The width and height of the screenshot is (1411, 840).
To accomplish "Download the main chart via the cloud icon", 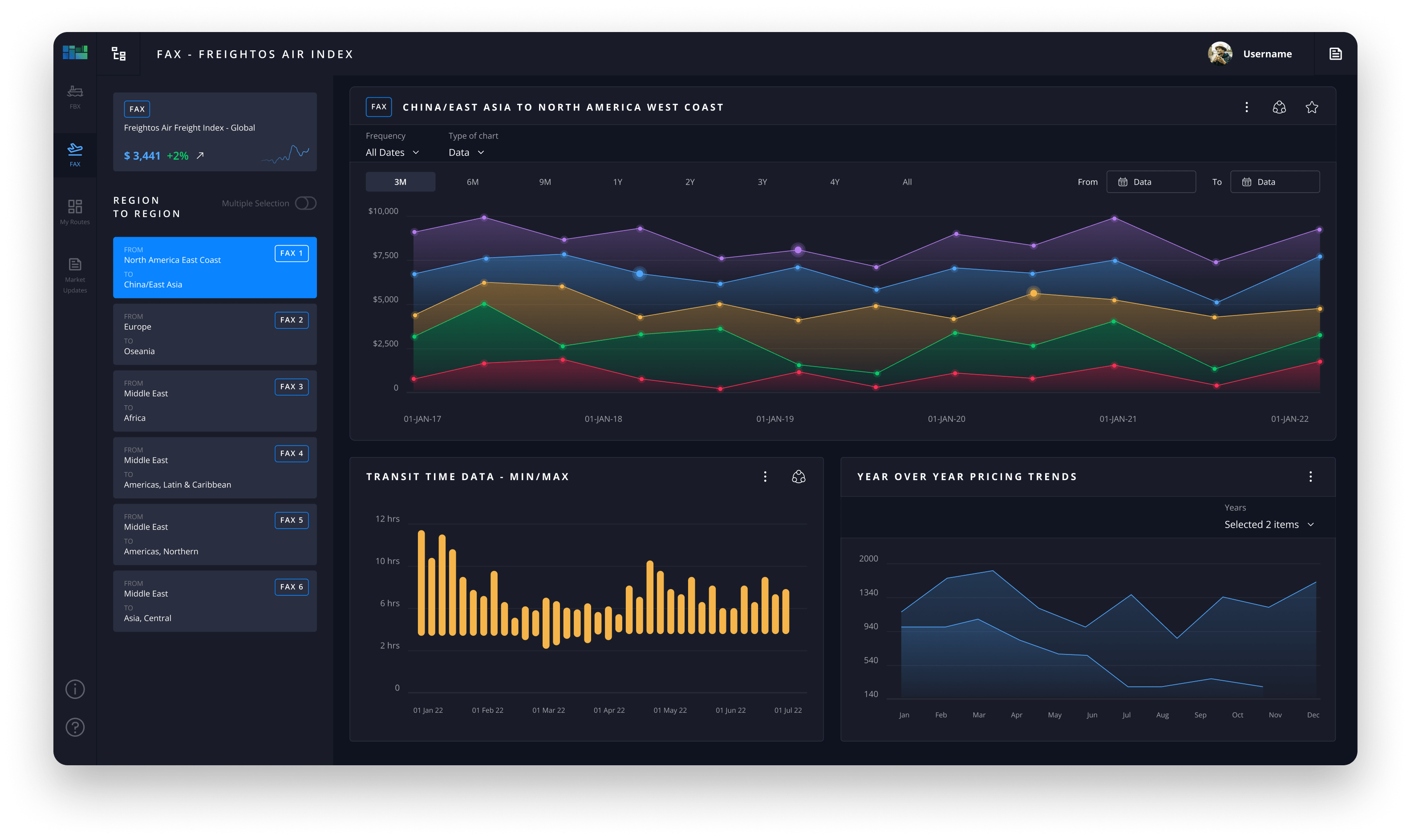I will point(1280,107).
